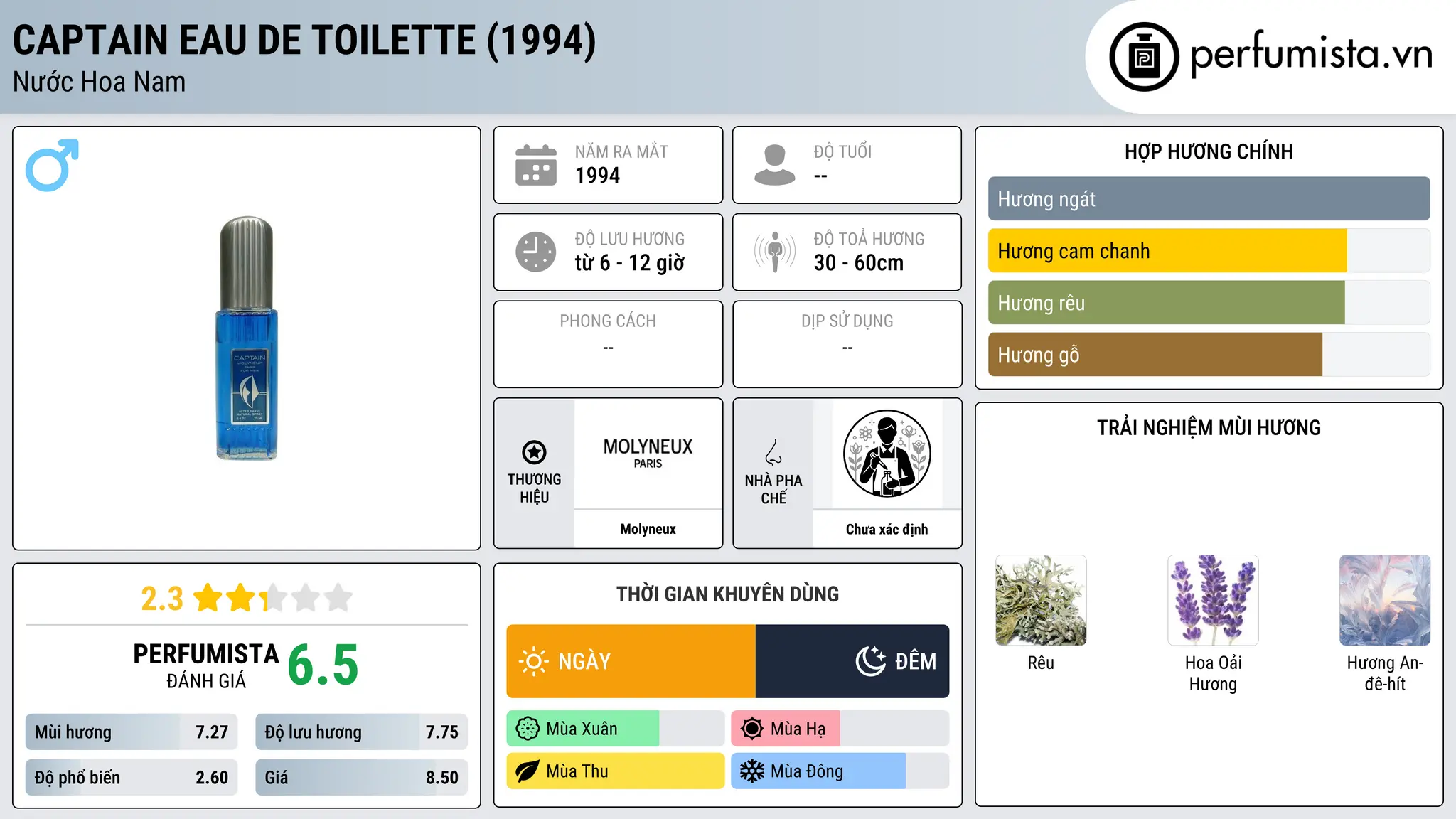
Task: Click the Perfumista Đánh giá label
Action: point(205,665)
